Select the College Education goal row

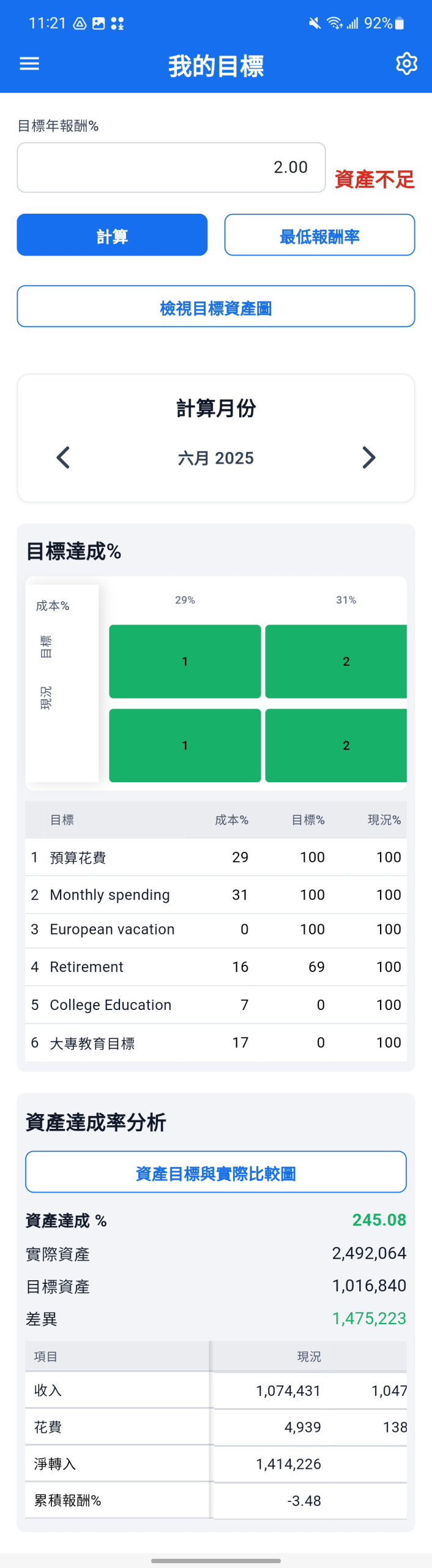click(216, 1005)
